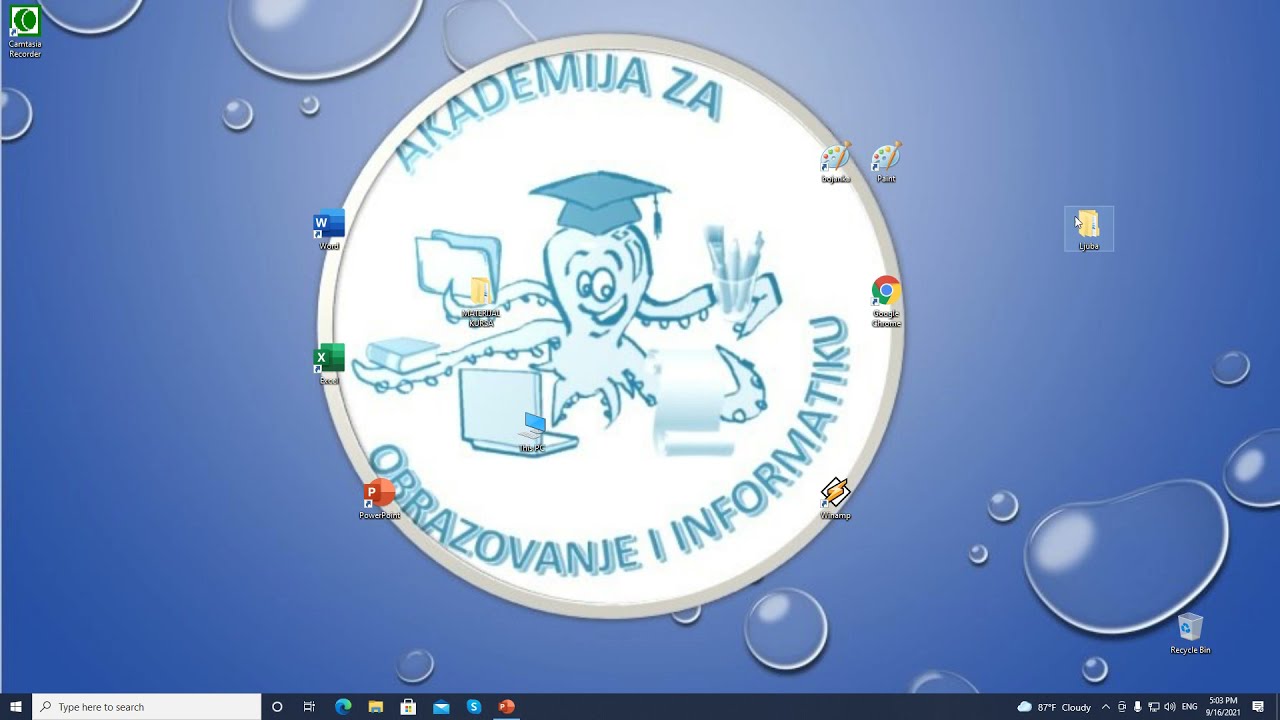This screenshot has width=1280, height=720.
Task: Open Task View on the taskbar
Action: (309, 707)
